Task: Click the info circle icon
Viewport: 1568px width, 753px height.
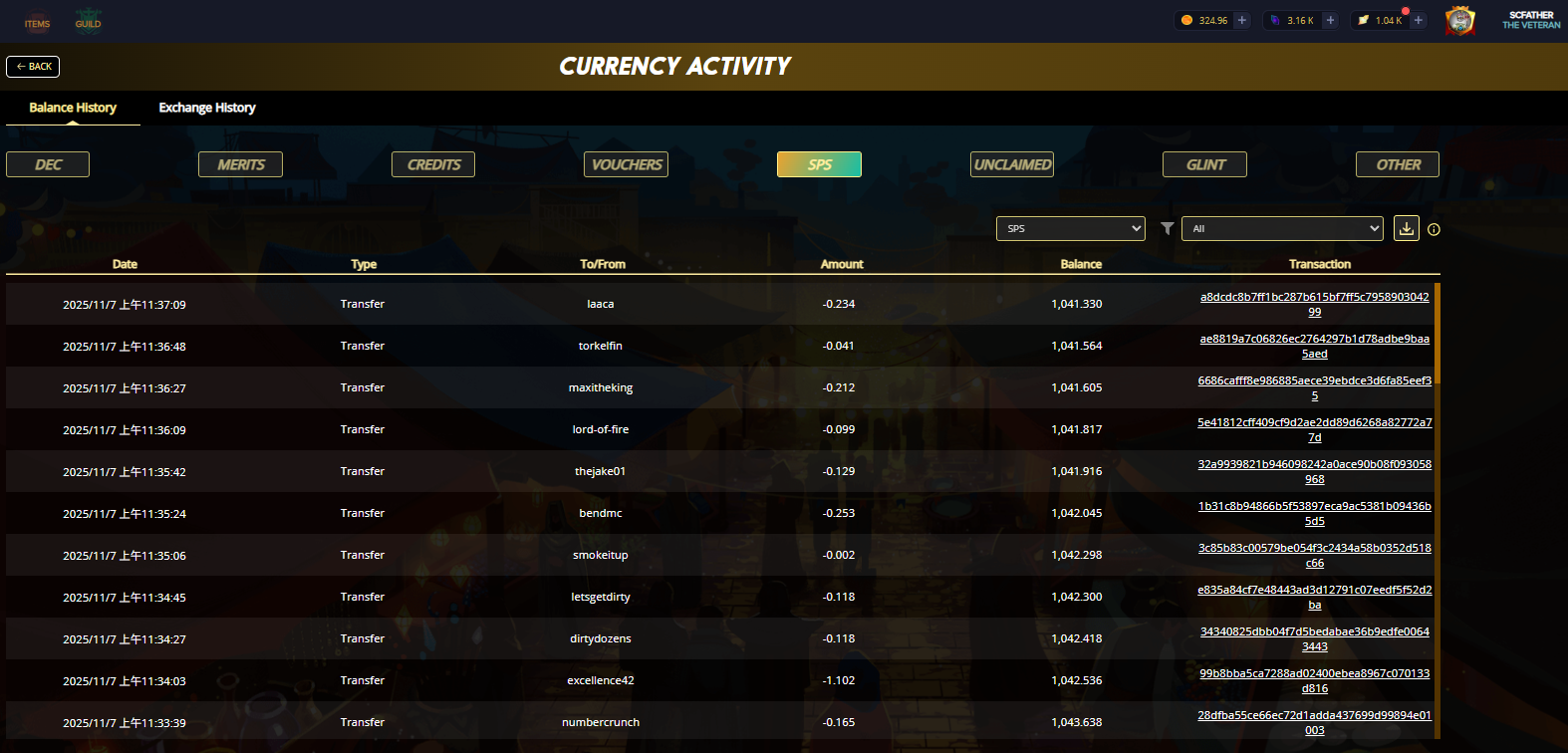Action: point(1434,229)
